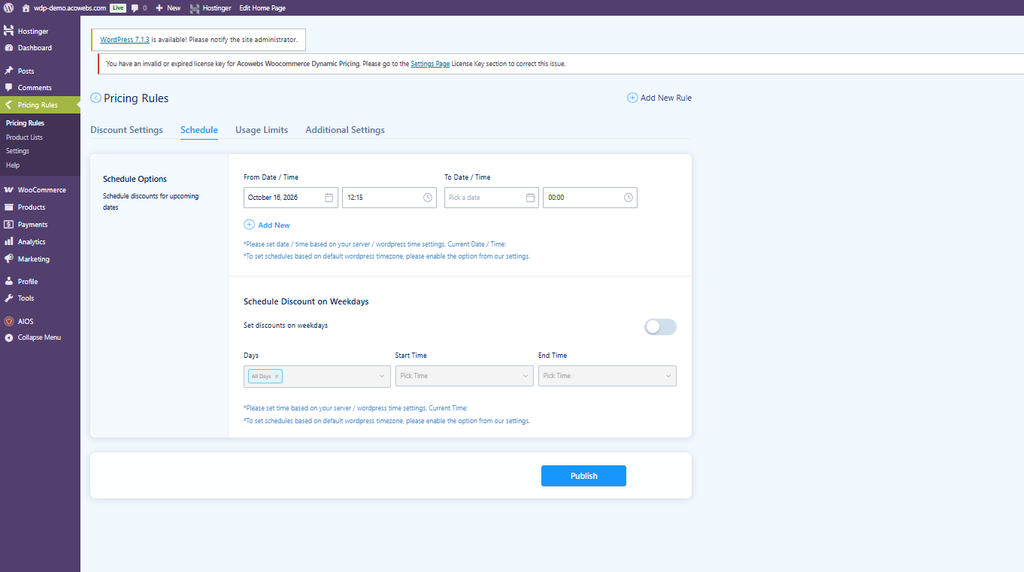Click Edit Home Page in admin bar
1024x572 pixels.
tap(263, 8)
